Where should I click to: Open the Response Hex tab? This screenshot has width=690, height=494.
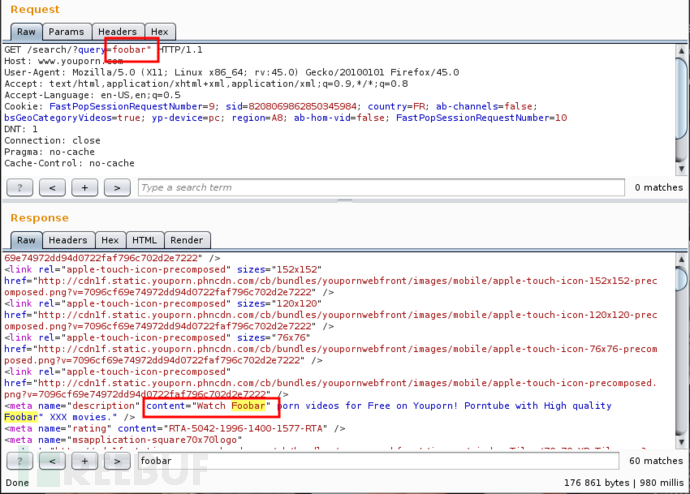tap(110, 240)
